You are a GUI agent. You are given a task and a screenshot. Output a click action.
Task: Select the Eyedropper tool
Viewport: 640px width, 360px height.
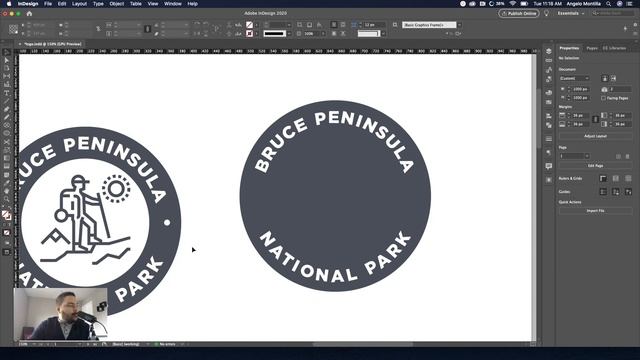7,183
